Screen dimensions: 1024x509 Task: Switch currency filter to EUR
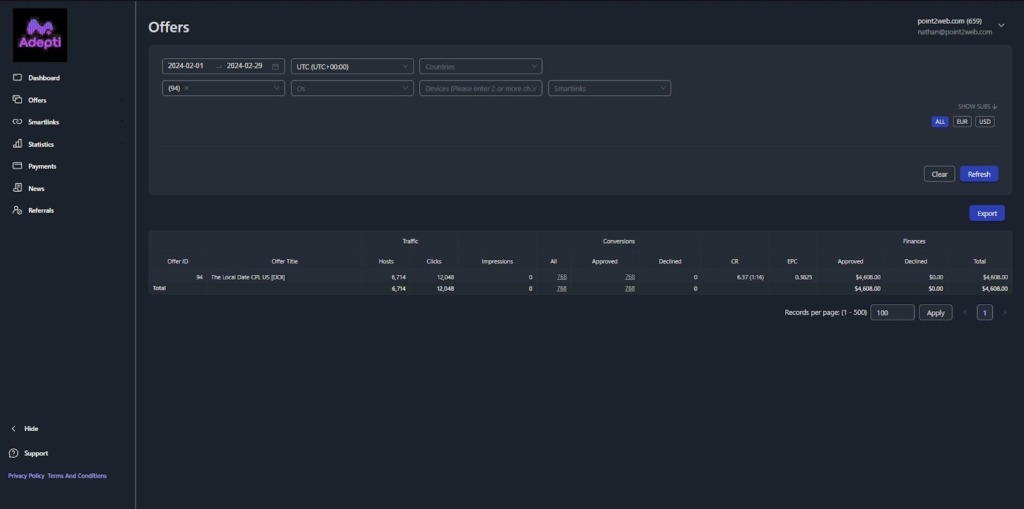[962, 122]
